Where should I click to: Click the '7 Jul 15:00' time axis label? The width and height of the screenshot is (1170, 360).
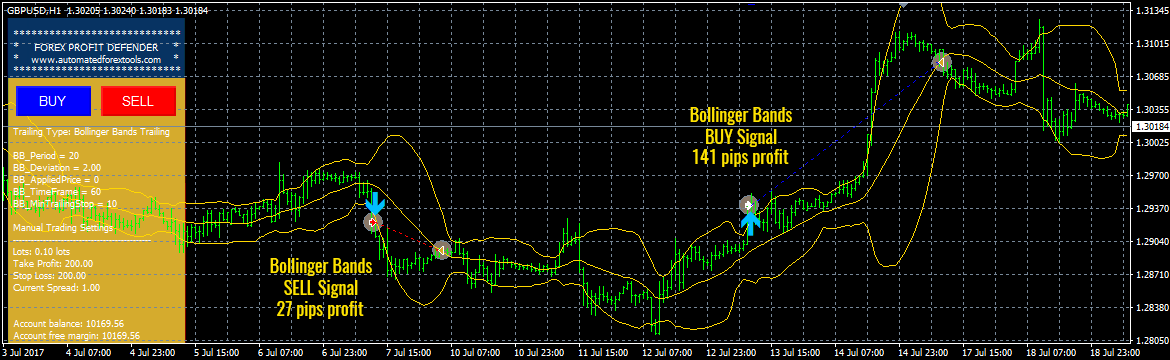pyautogui.click(x=409, y=352)
